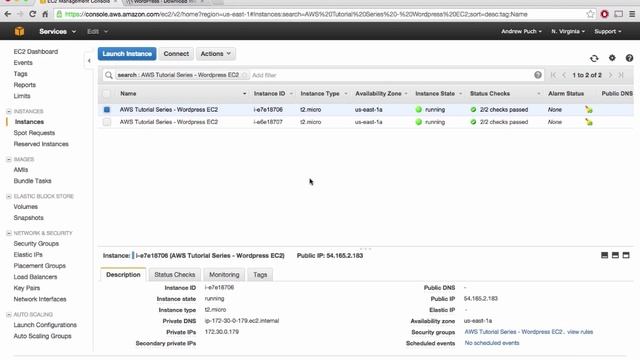Viewport: 640px width, 360px height.
Task: Open the Andrew Puch account menu
Action: pos(521,31)
